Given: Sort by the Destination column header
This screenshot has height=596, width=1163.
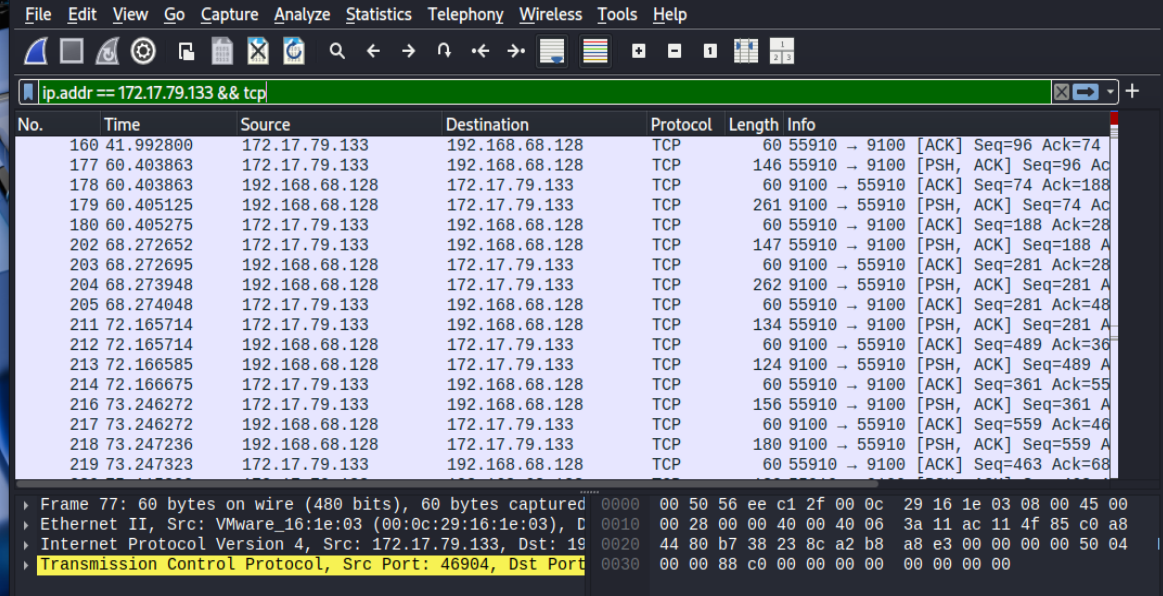Looking at the screenshot, I should 544,125.
